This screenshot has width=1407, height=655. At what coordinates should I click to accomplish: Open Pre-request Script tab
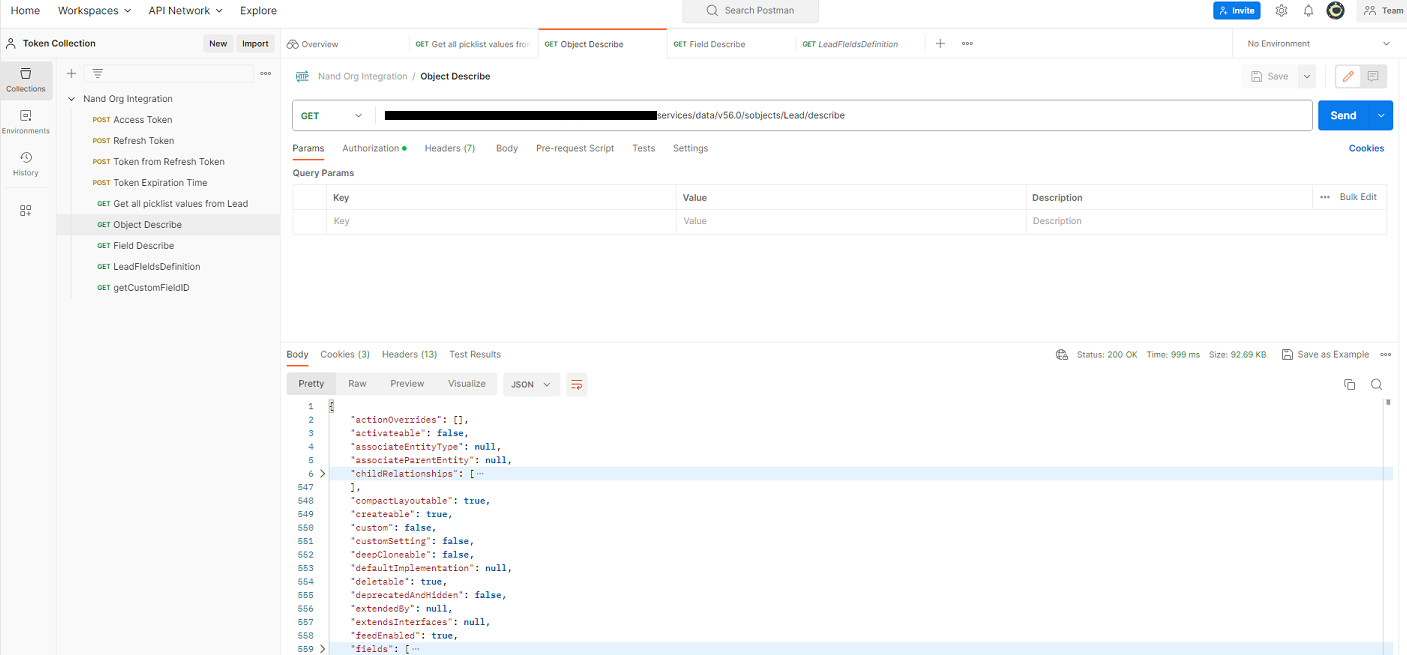point(575,148)
